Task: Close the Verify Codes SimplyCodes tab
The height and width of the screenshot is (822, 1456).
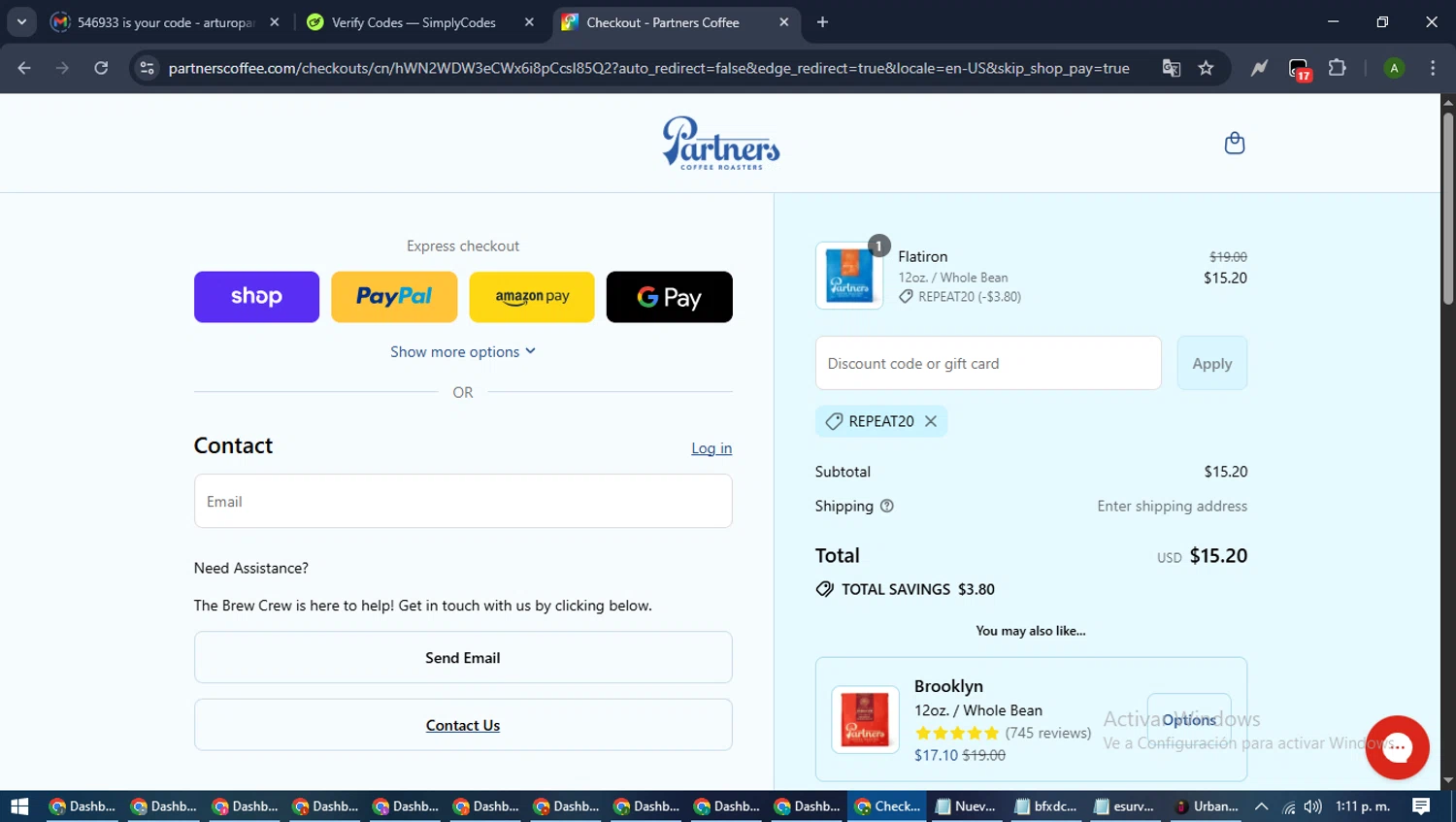Action: click(529, 22)
